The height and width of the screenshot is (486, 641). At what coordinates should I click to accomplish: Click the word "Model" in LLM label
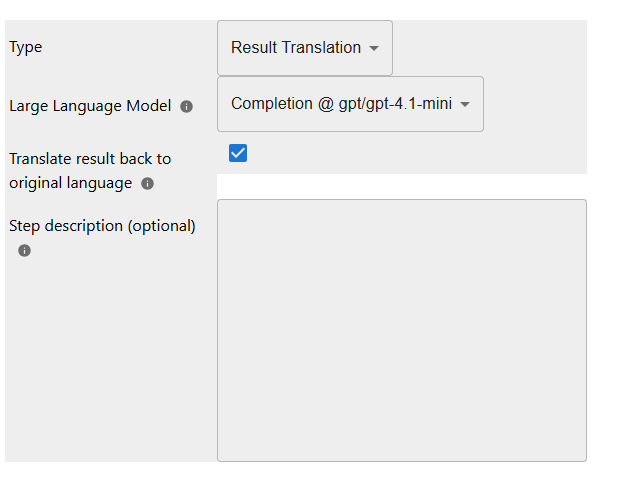click(148, 106)
